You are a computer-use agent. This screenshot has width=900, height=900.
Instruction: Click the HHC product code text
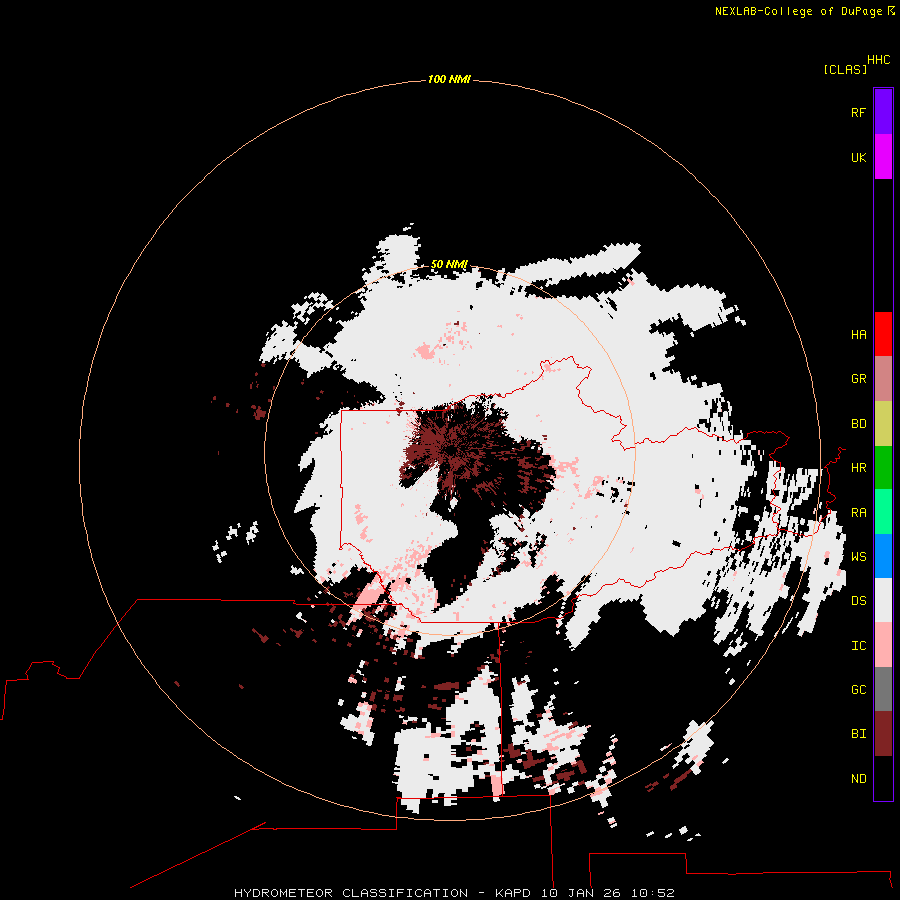pos(878,60)
